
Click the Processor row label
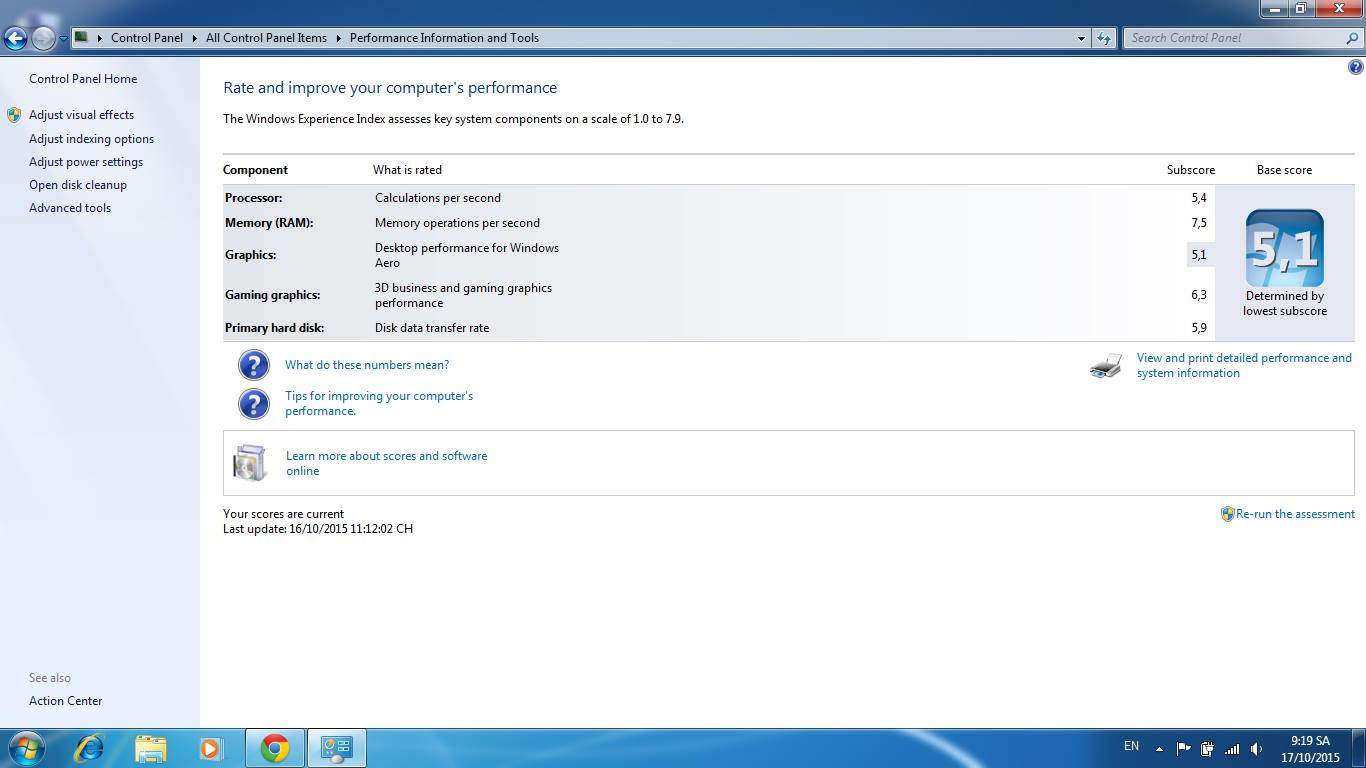pyautogui.click(x=253, y=198)
